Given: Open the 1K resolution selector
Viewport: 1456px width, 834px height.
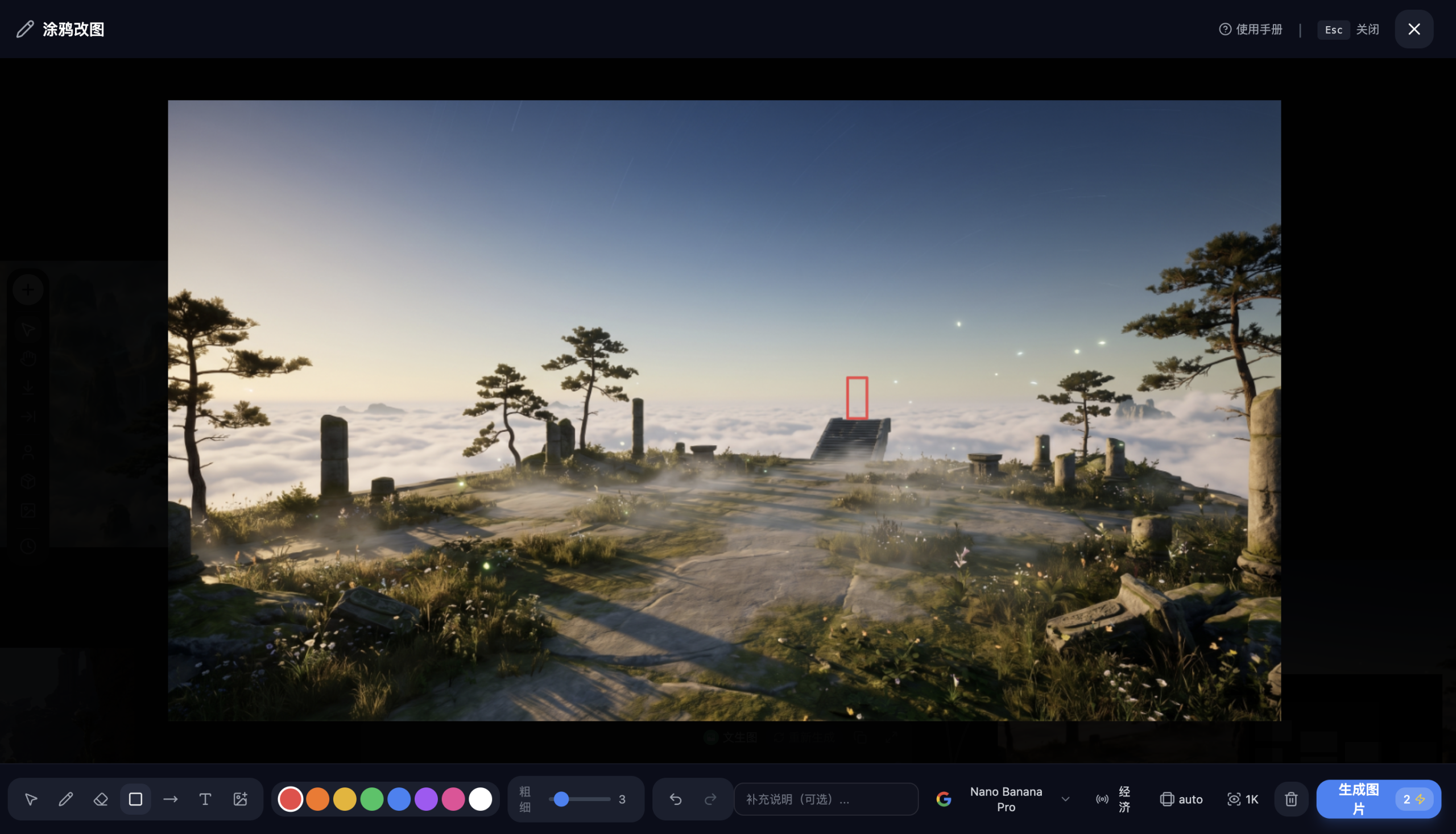Looking at the screenshot, I should (1243, 799).
